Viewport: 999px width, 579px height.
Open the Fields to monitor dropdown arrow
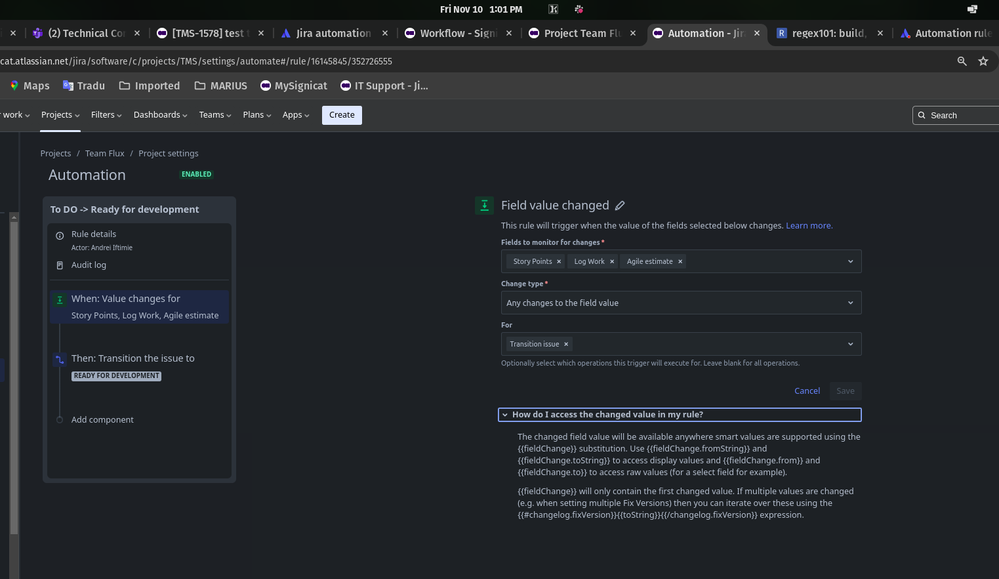[x=850, y=261]
